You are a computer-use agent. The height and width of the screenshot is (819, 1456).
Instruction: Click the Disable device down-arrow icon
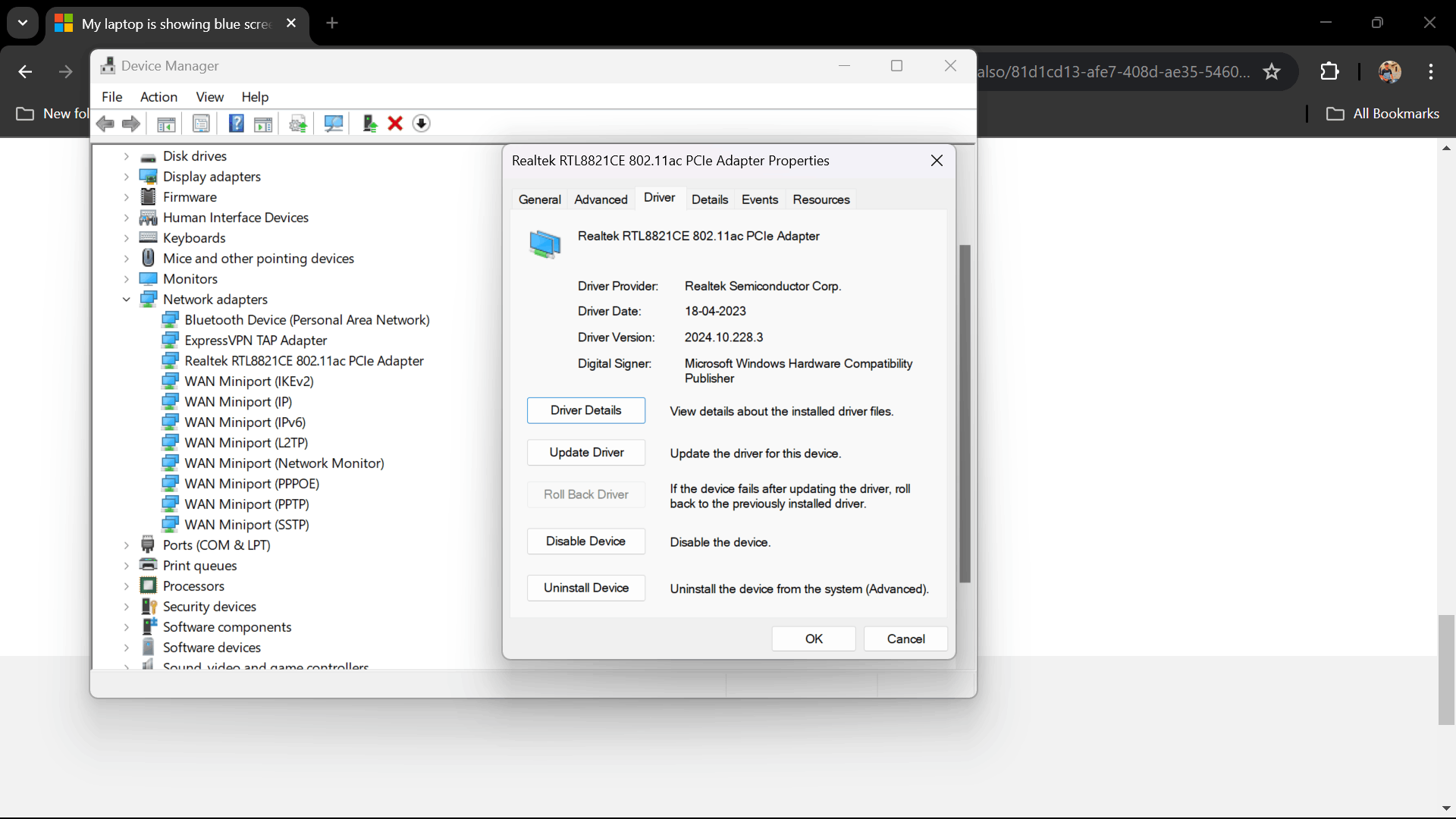pyautogui.click(x=422, y=124)
